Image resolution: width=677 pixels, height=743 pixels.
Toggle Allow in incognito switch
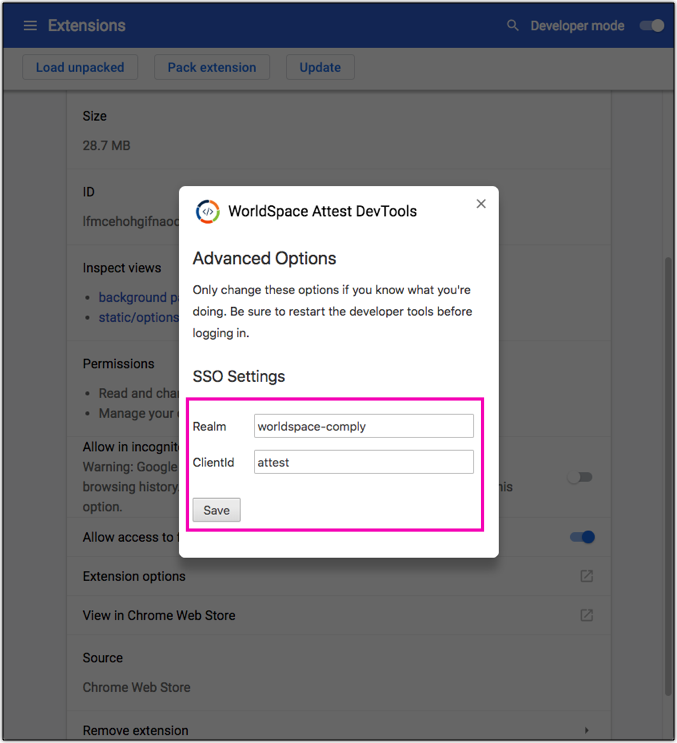pos(580,477)
